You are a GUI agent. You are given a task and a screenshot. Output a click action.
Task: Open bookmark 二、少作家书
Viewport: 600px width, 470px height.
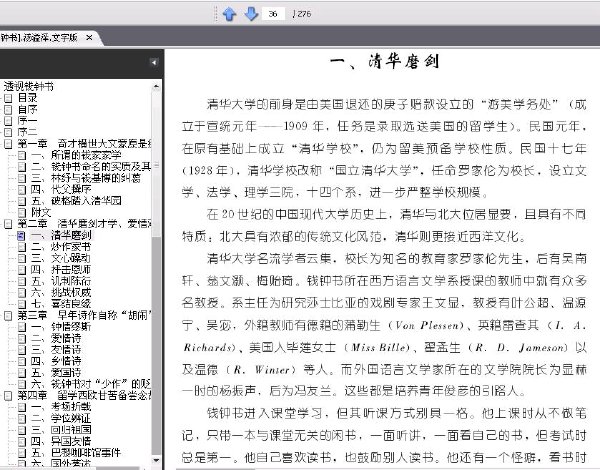(x=61, y=247)
